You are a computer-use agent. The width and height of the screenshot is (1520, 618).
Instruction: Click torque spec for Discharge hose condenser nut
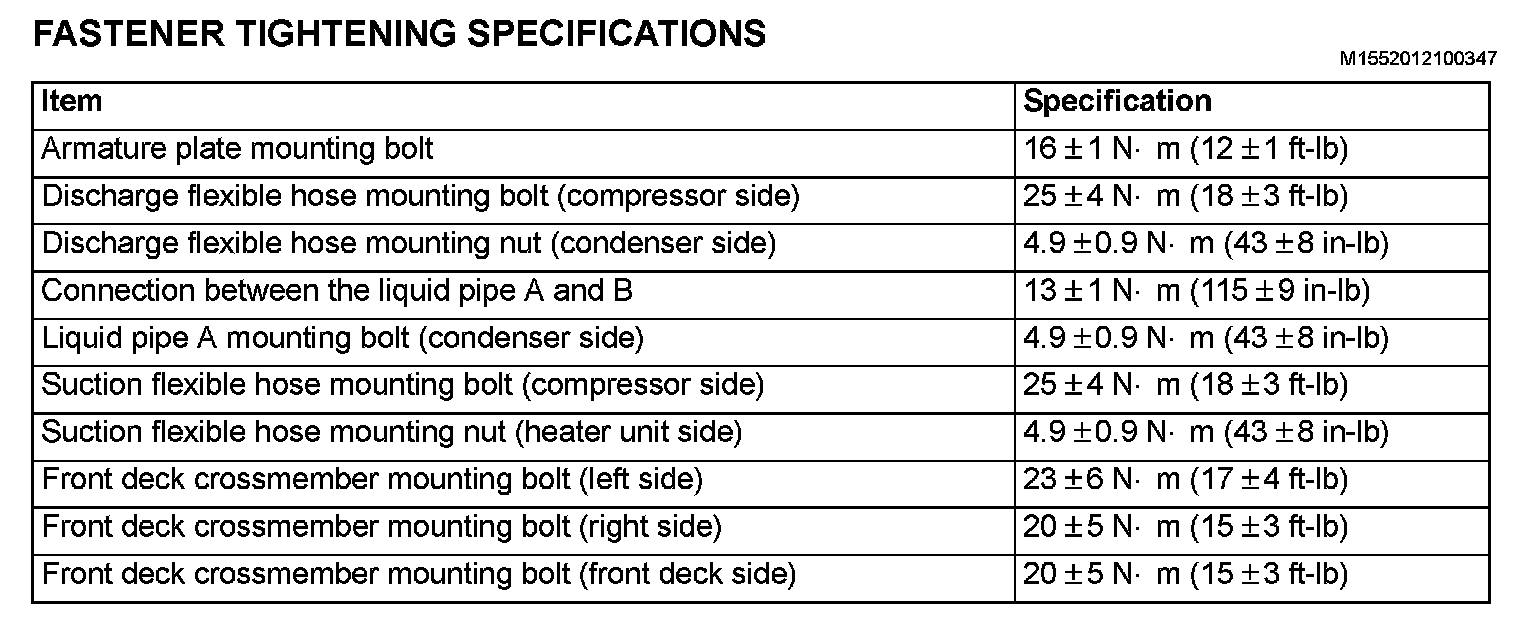coord(1206,243)
